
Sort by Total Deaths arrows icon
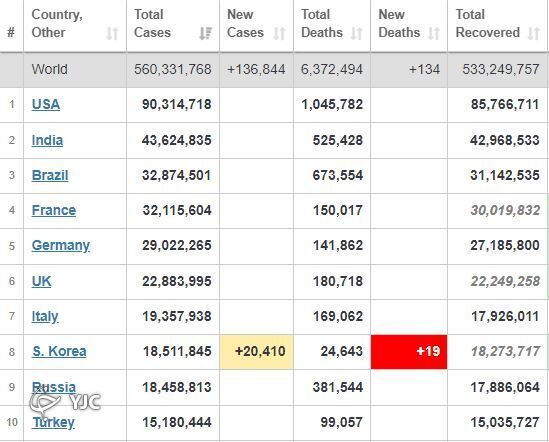356,34
